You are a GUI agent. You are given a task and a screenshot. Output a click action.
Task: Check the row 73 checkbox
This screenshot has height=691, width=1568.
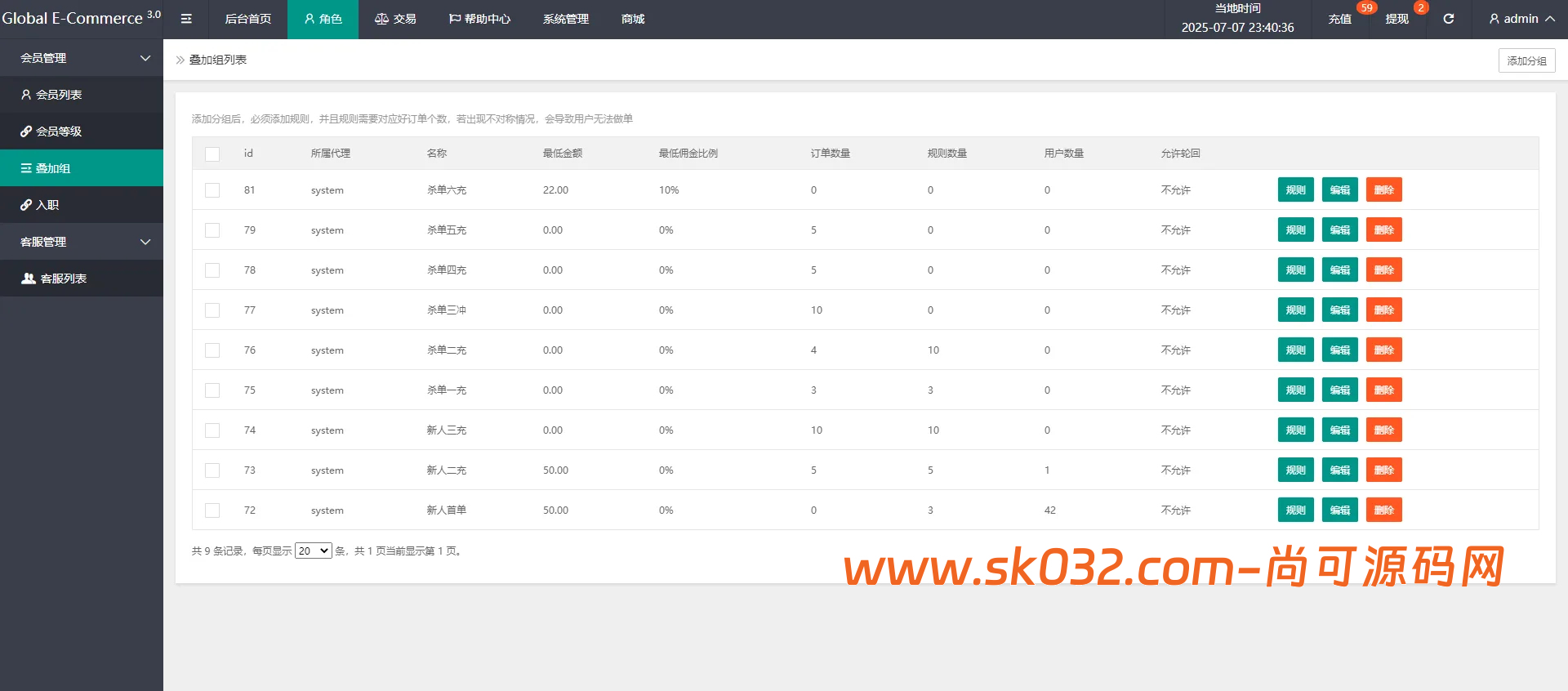(x=212, y=470)
